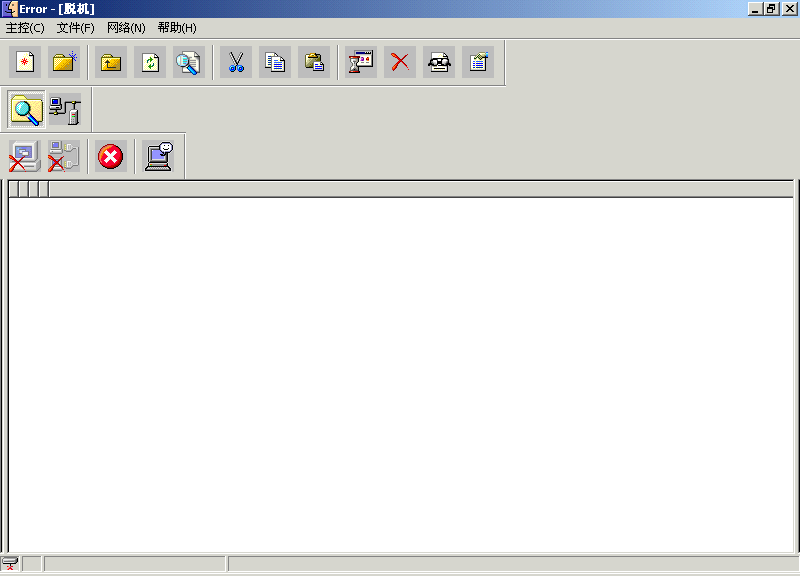This screenshot has width=800, height=576.
Task: Open the 主控(C) menu
Action: pyautogui.click(x=25, y=28)
